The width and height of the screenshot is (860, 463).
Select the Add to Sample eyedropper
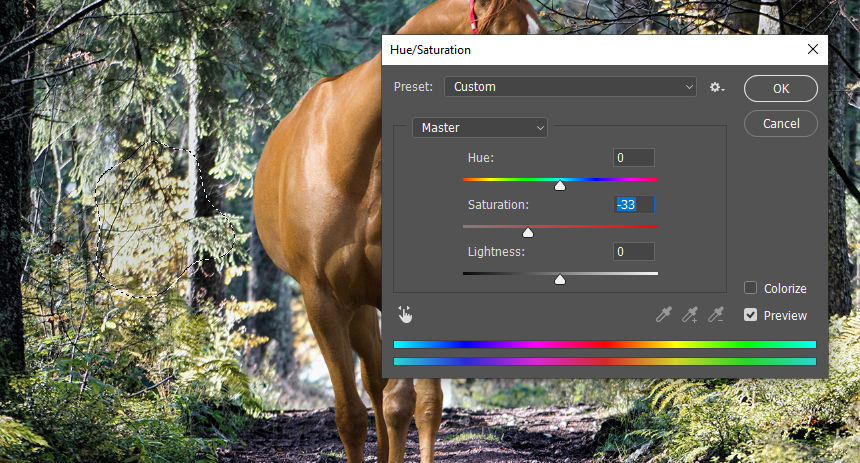click(x=689, y=314)
